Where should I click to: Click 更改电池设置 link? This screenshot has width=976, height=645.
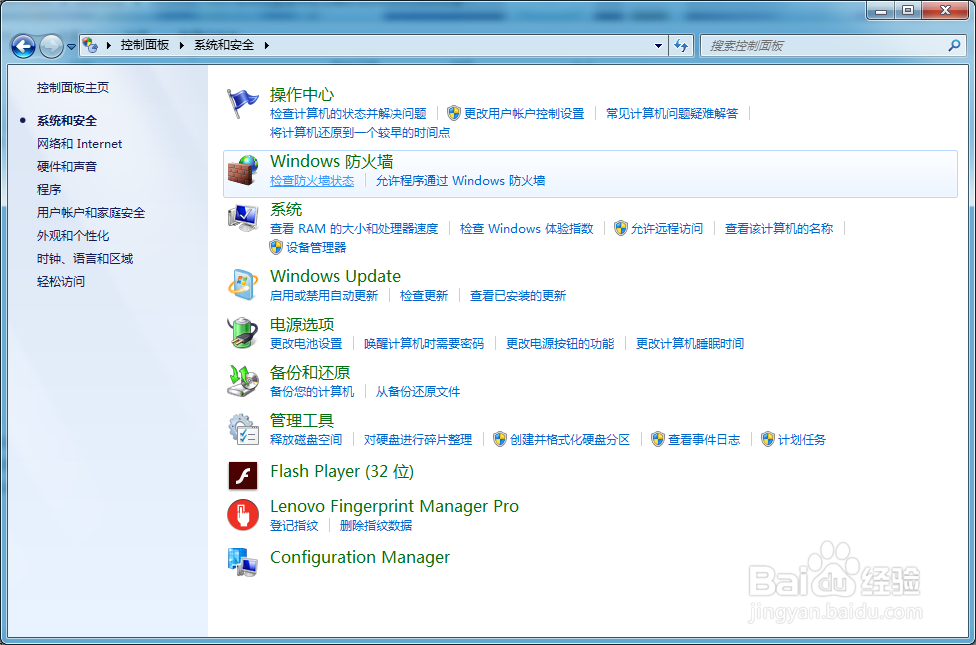coord(306,344)
